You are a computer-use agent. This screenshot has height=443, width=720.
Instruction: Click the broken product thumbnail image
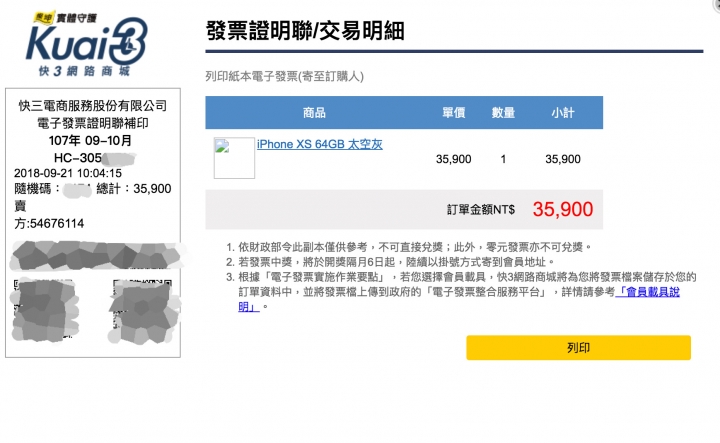coord(234,158)
